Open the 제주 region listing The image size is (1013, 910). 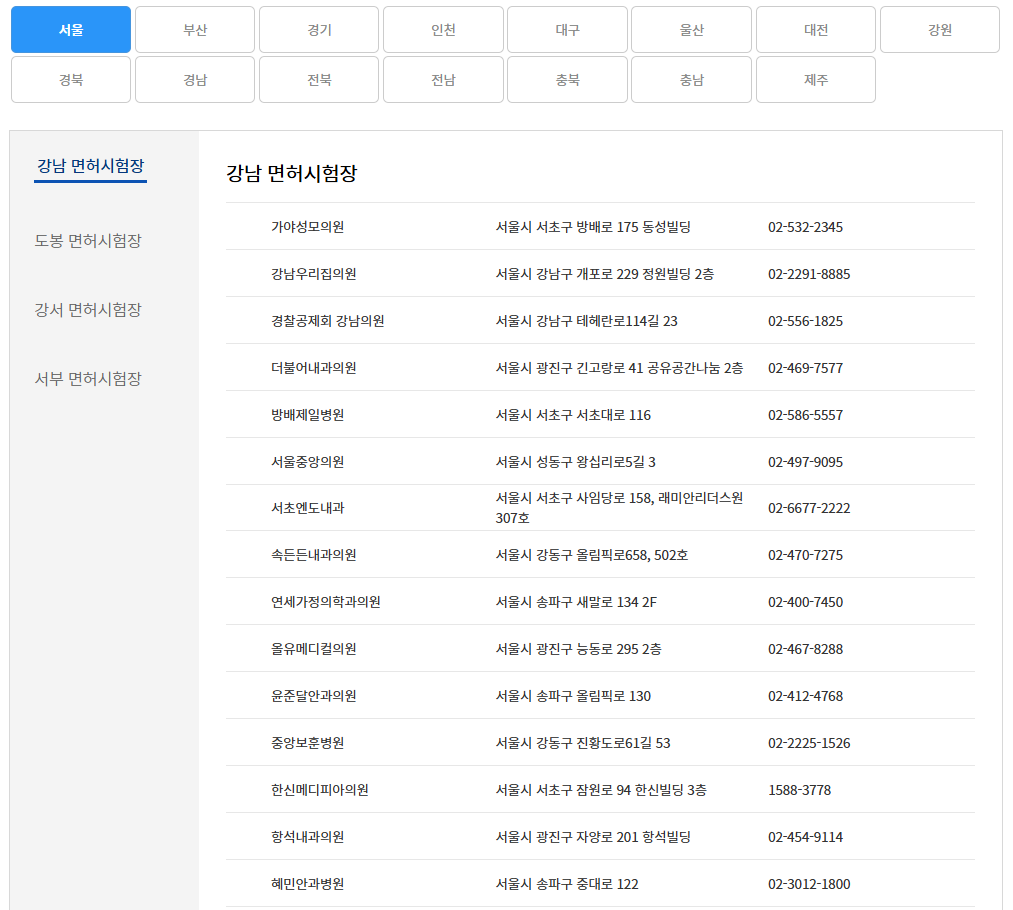click(x=815, y=79)
